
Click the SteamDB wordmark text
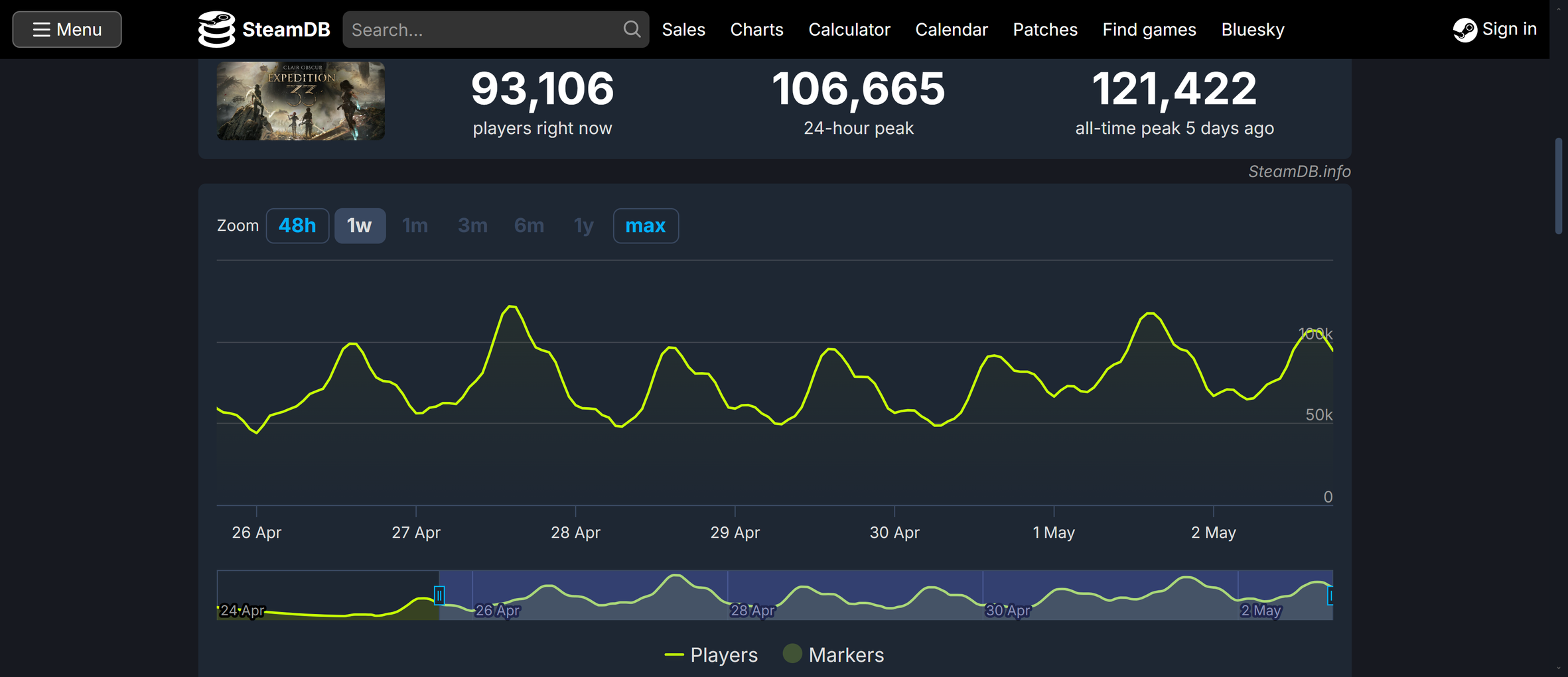[286, 29]
